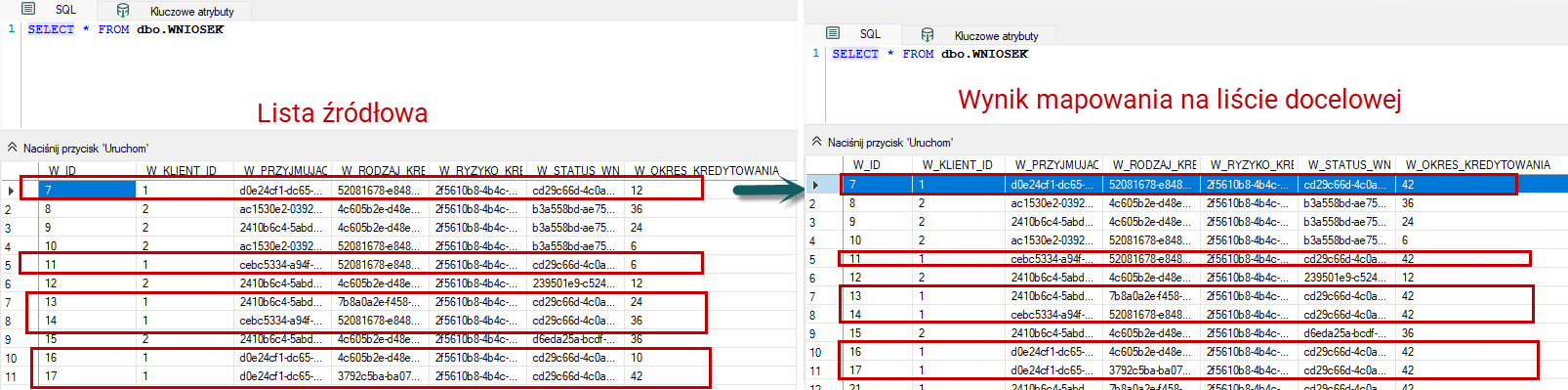Viewport: 1568px width, 390px height.
Task: Select row header 6 in the target list table
Action: click(x=823, y=278)
